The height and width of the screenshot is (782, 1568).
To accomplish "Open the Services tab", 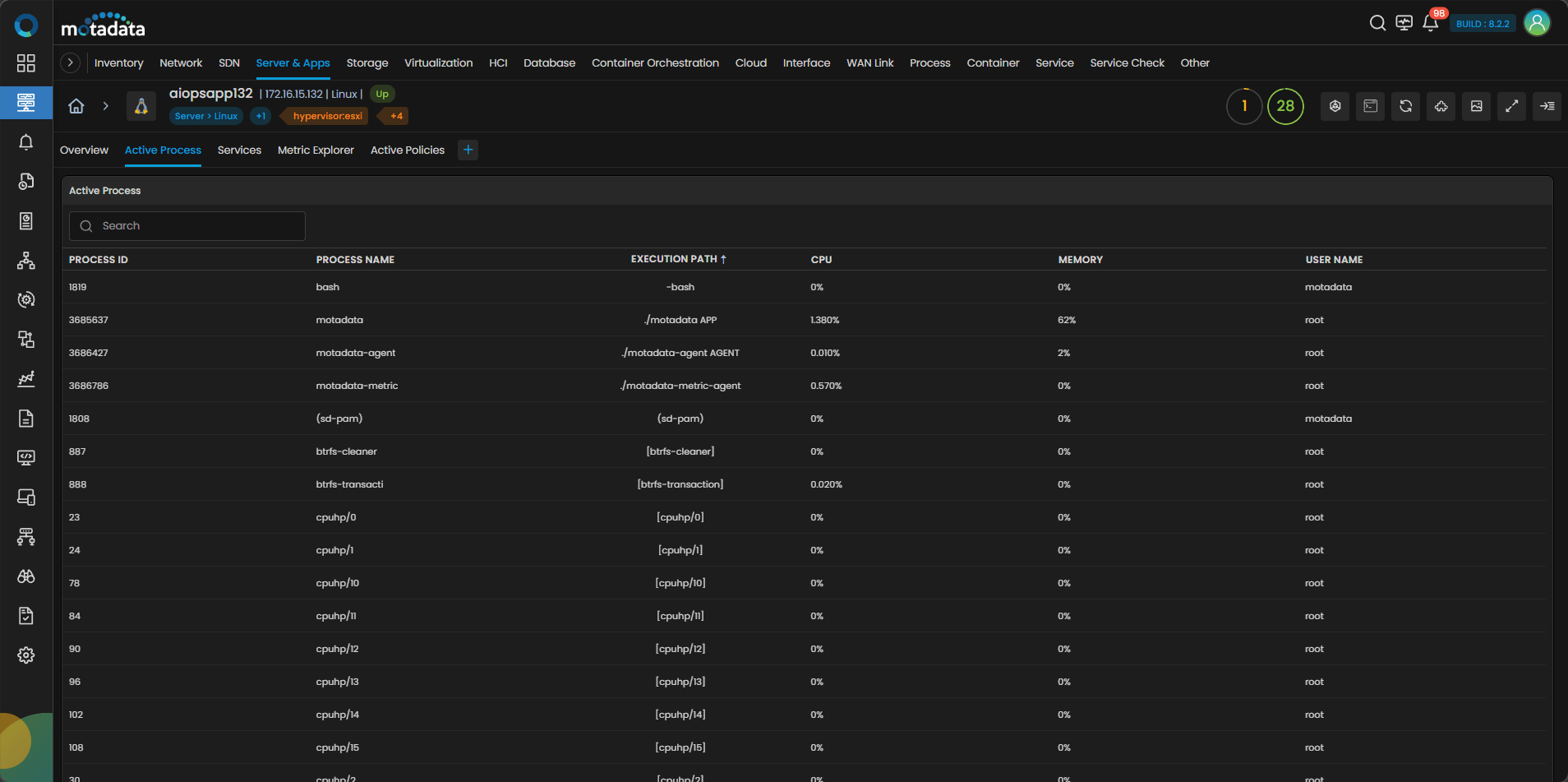I will [239, 150].
